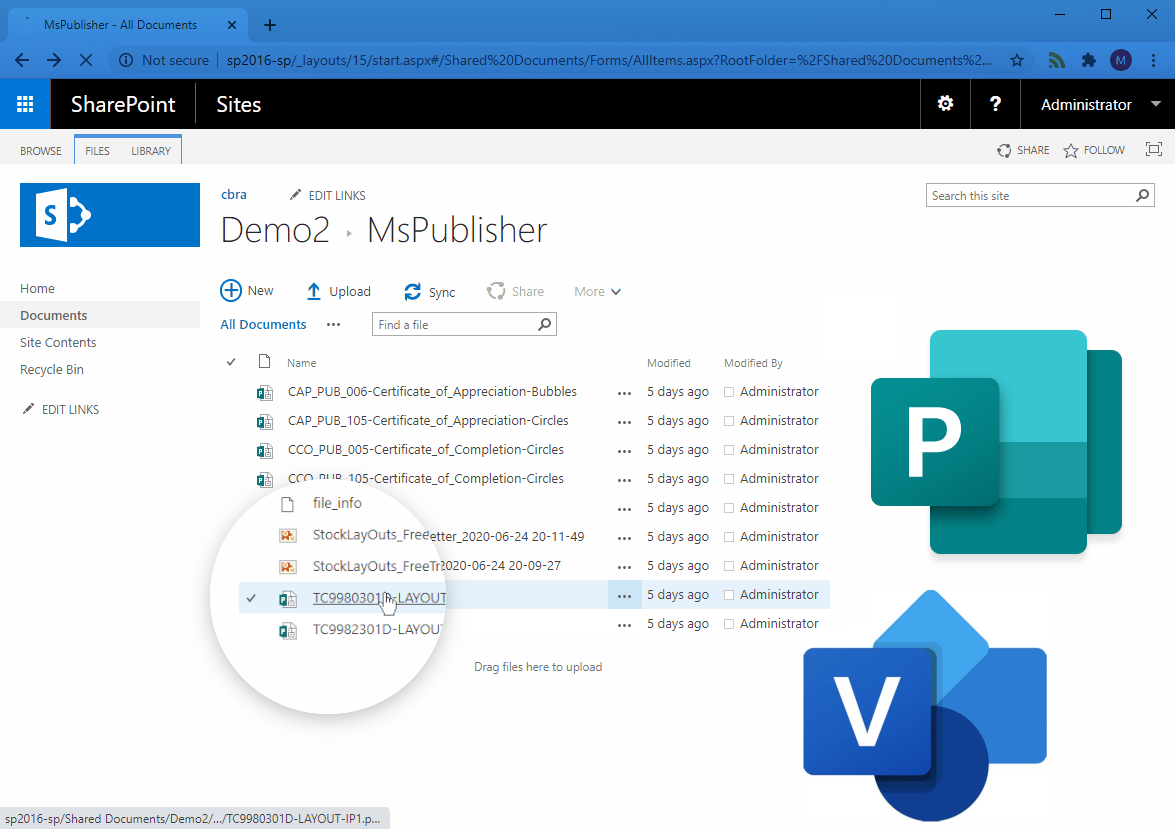Click the New document plus icon
The width and height of the screenshot is (1175, 829).
(231, 291)
